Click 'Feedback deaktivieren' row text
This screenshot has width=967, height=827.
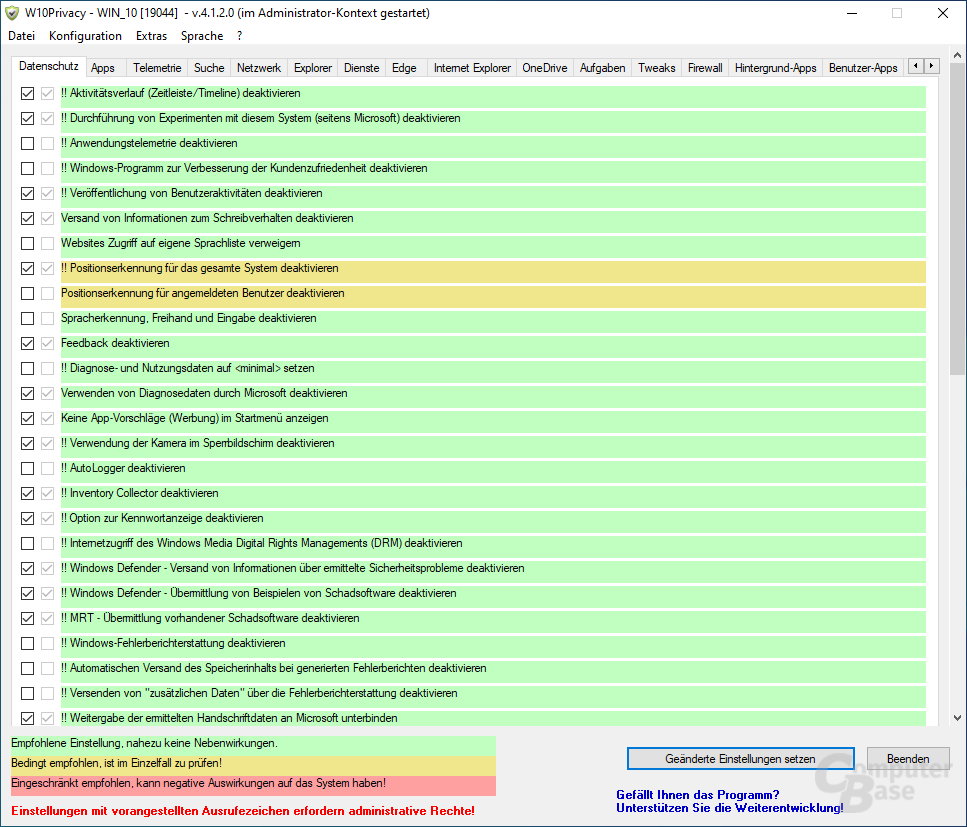[115, 343]
